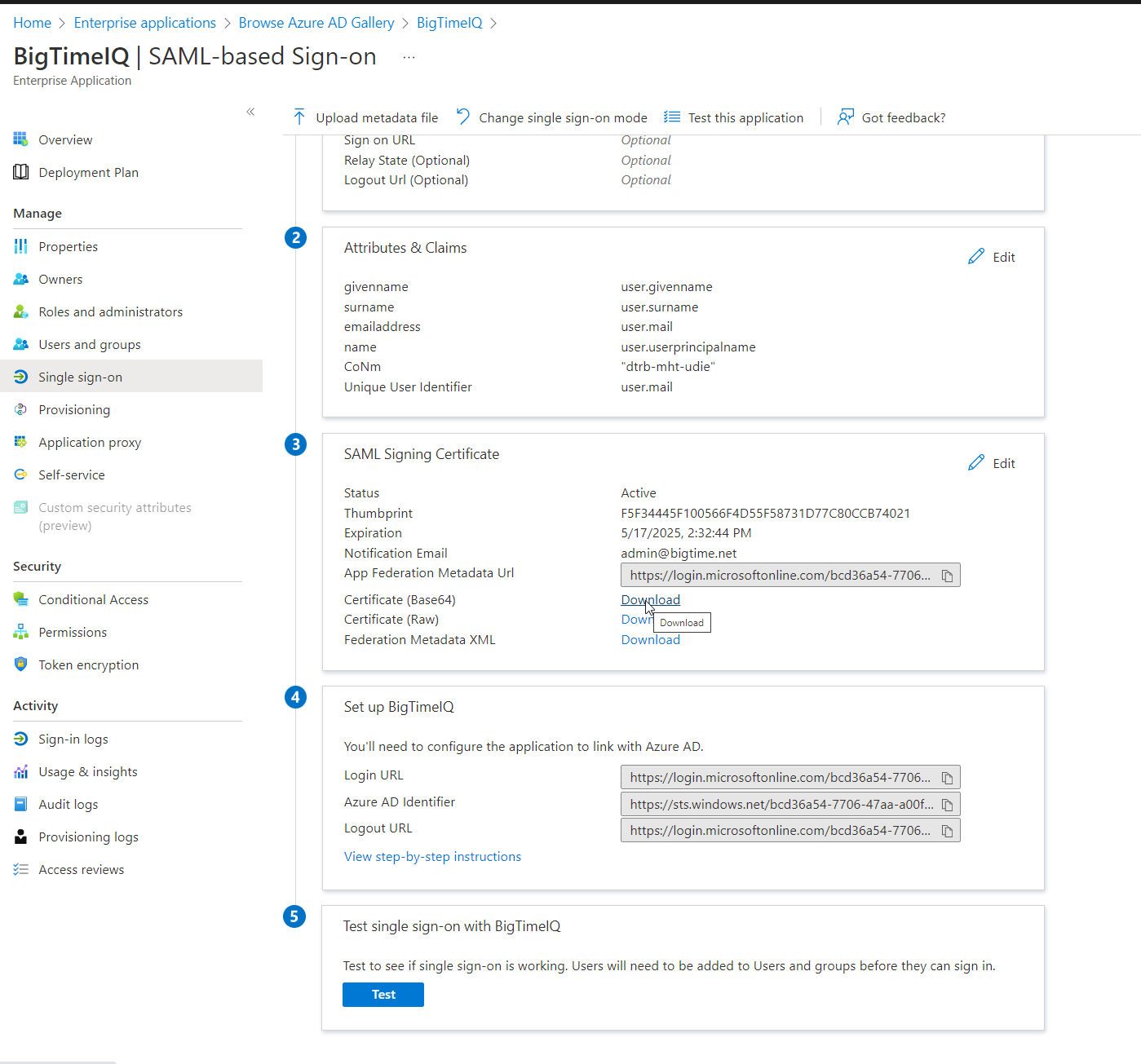Click the Permissions hierarchy icon
The width and height of the screenshot is (1141, 1064).
[20, 632]
